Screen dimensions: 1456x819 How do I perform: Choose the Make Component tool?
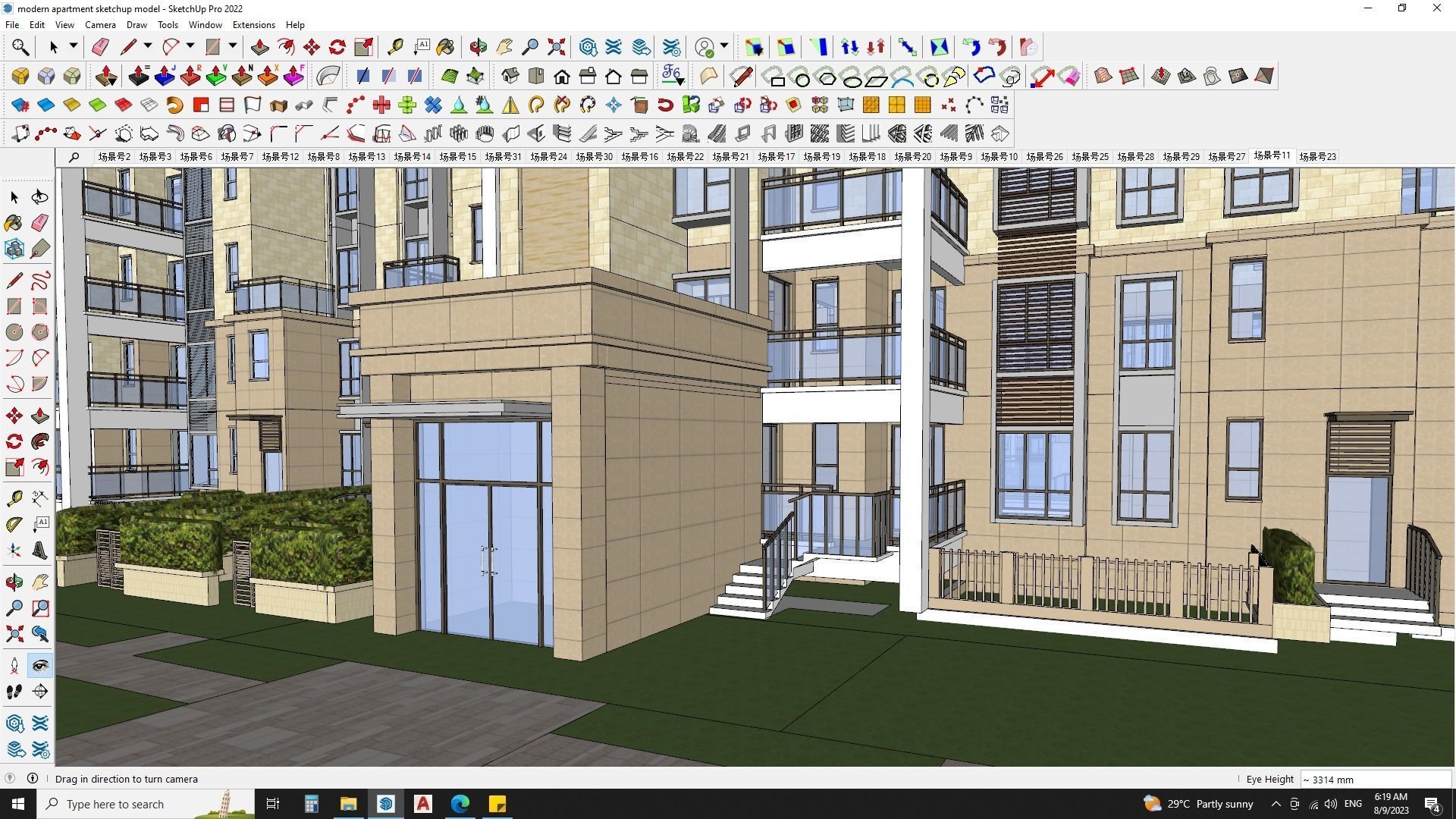point(14,249)
